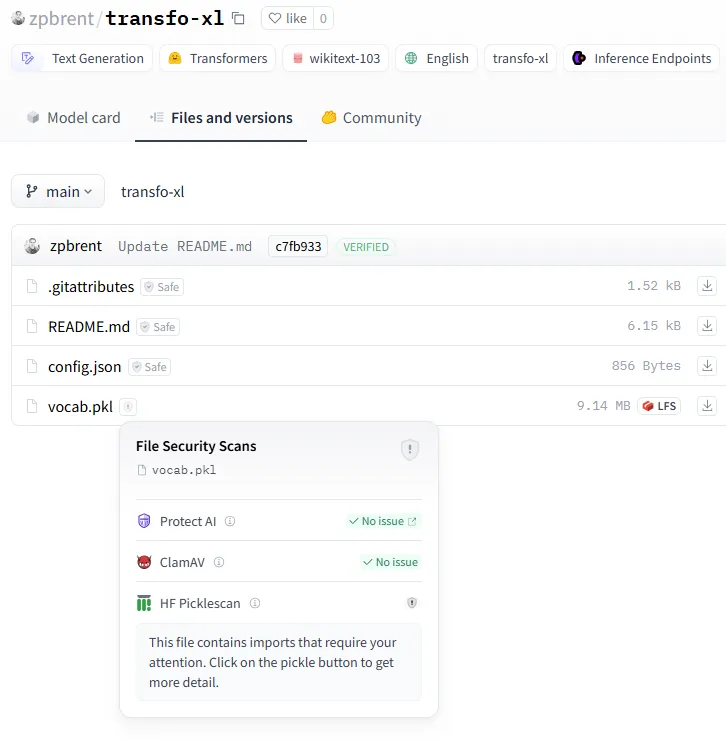Open the HF Picklescan pickle warning button

click(x=412, y=603)
